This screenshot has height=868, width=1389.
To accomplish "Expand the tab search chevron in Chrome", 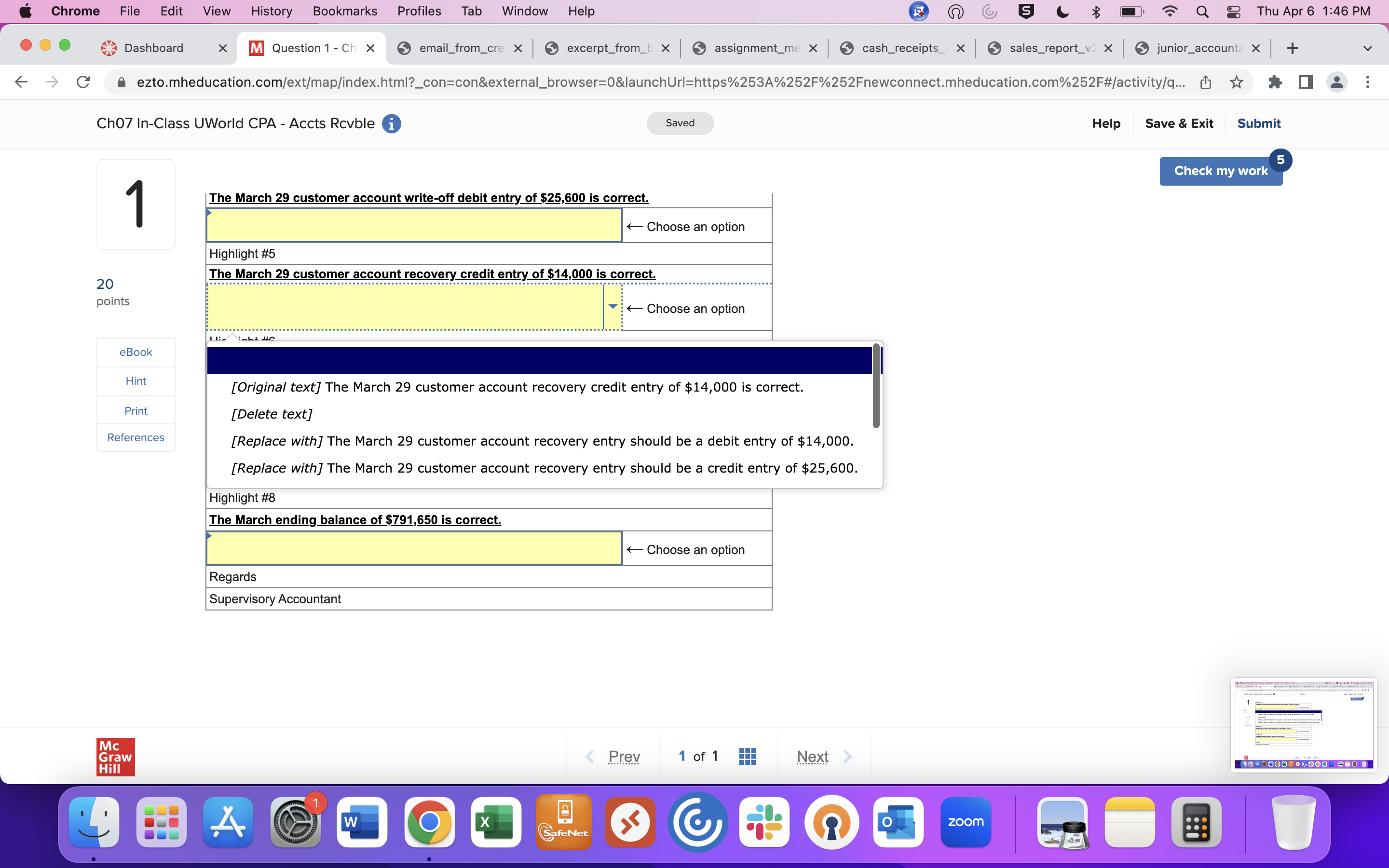I will tap(1368, 48).
